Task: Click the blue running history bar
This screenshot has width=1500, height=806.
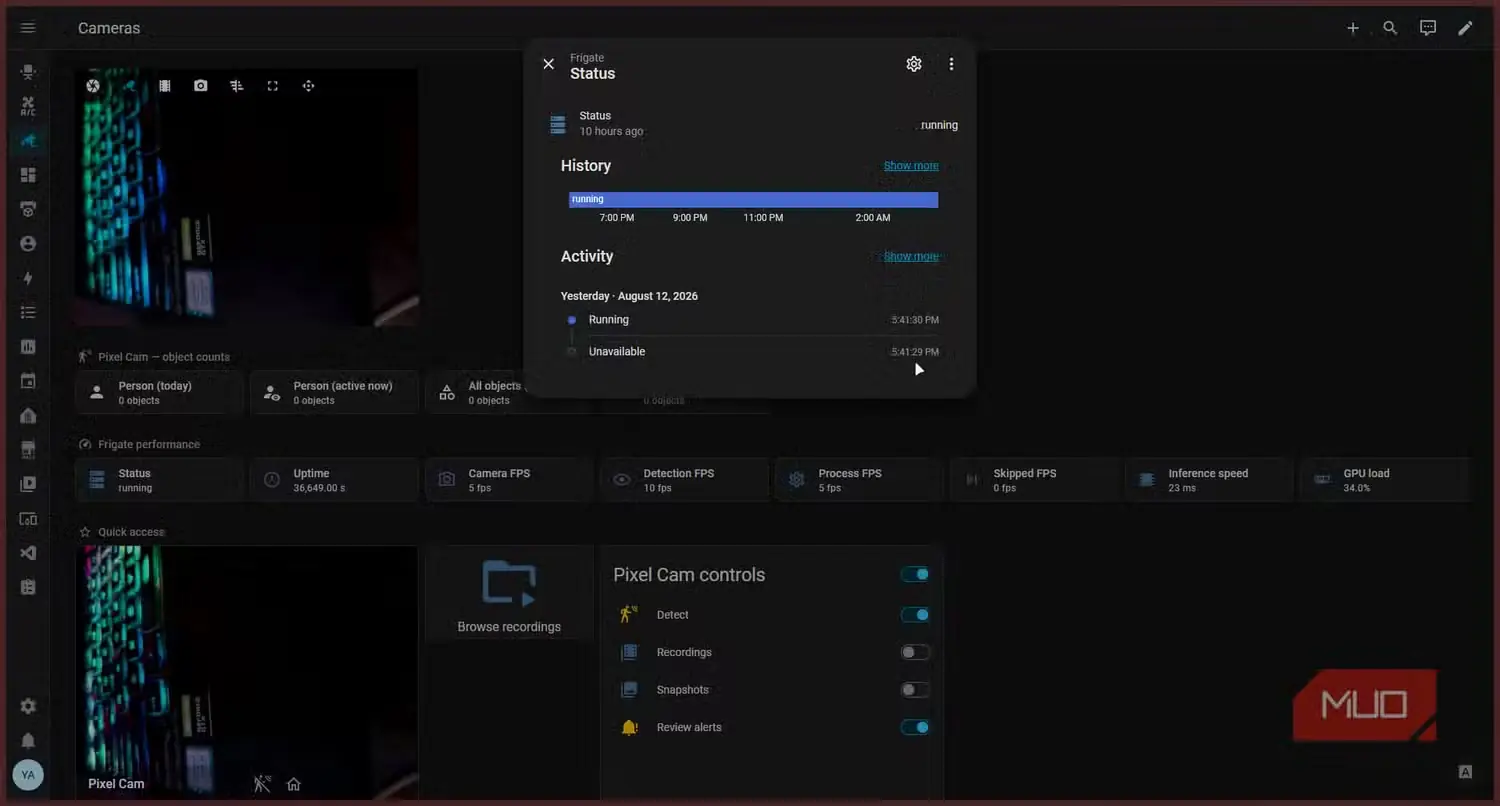Action: [753, 200]
